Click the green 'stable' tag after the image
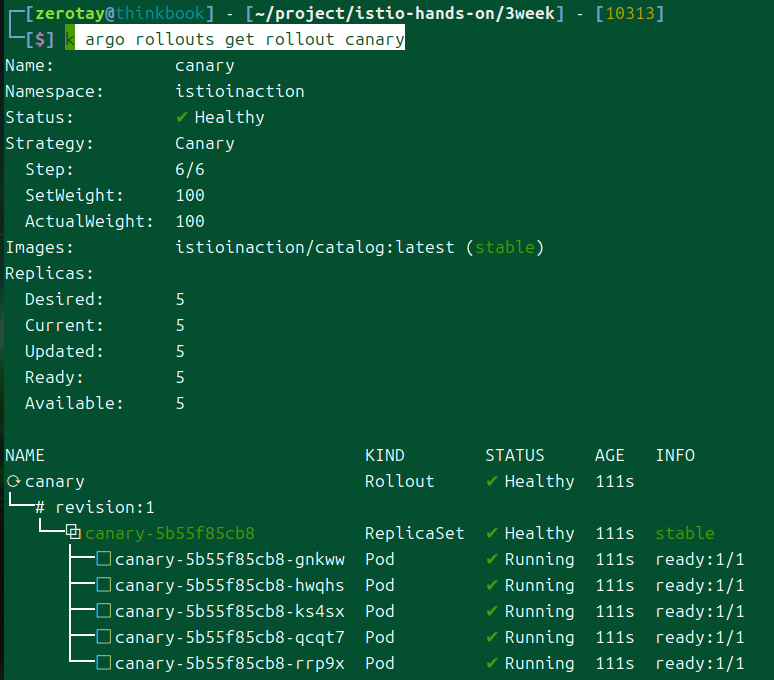Image resolution: width=774 pixels, height=680 pixels. [505, 247]
